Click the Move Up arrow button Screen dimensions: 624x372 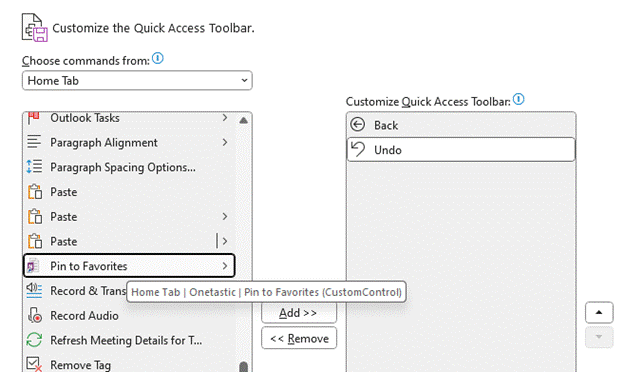599,313
